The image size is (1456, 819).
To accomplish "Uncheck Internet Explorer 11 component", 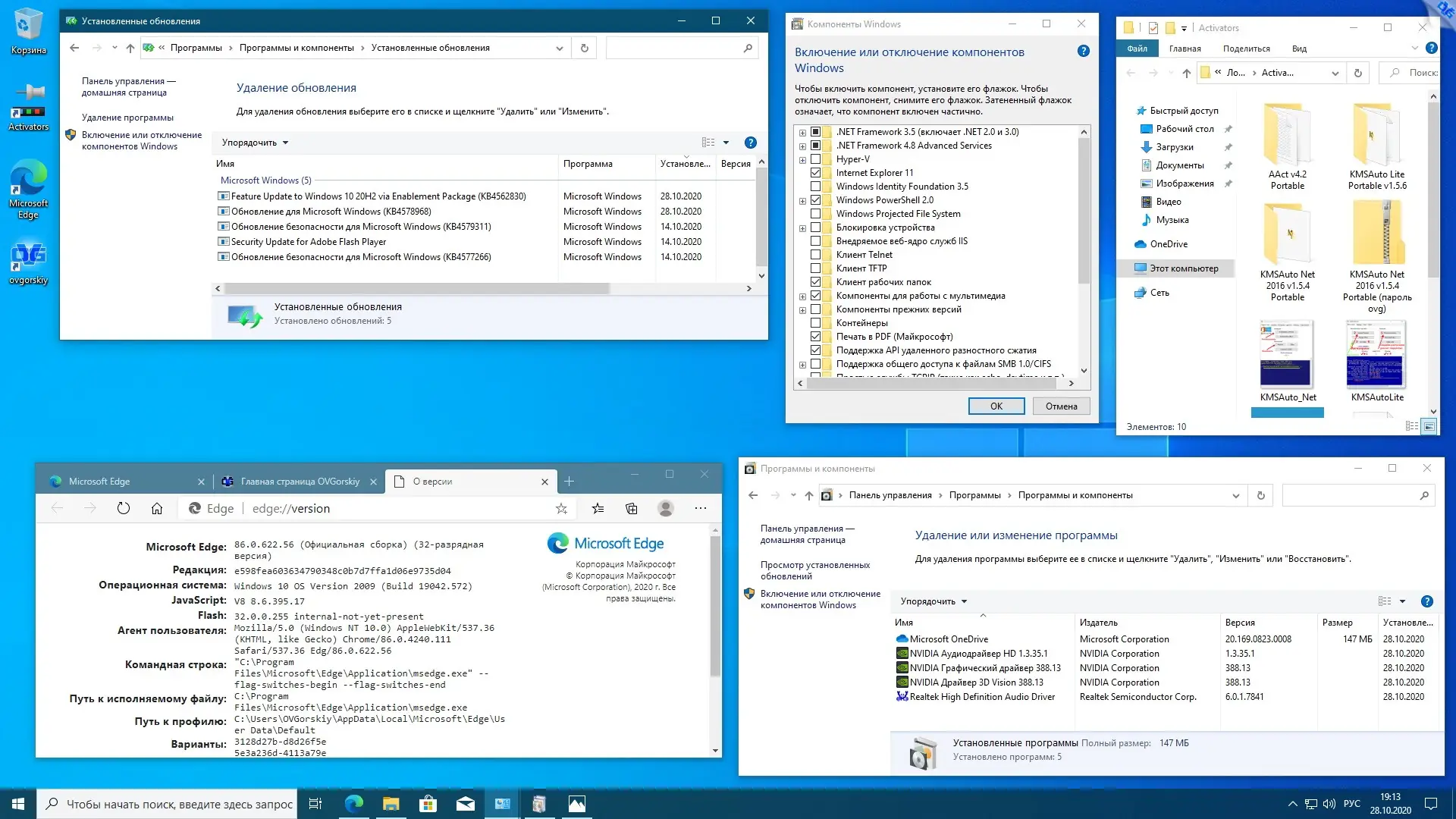I will (x=816, y=173).
